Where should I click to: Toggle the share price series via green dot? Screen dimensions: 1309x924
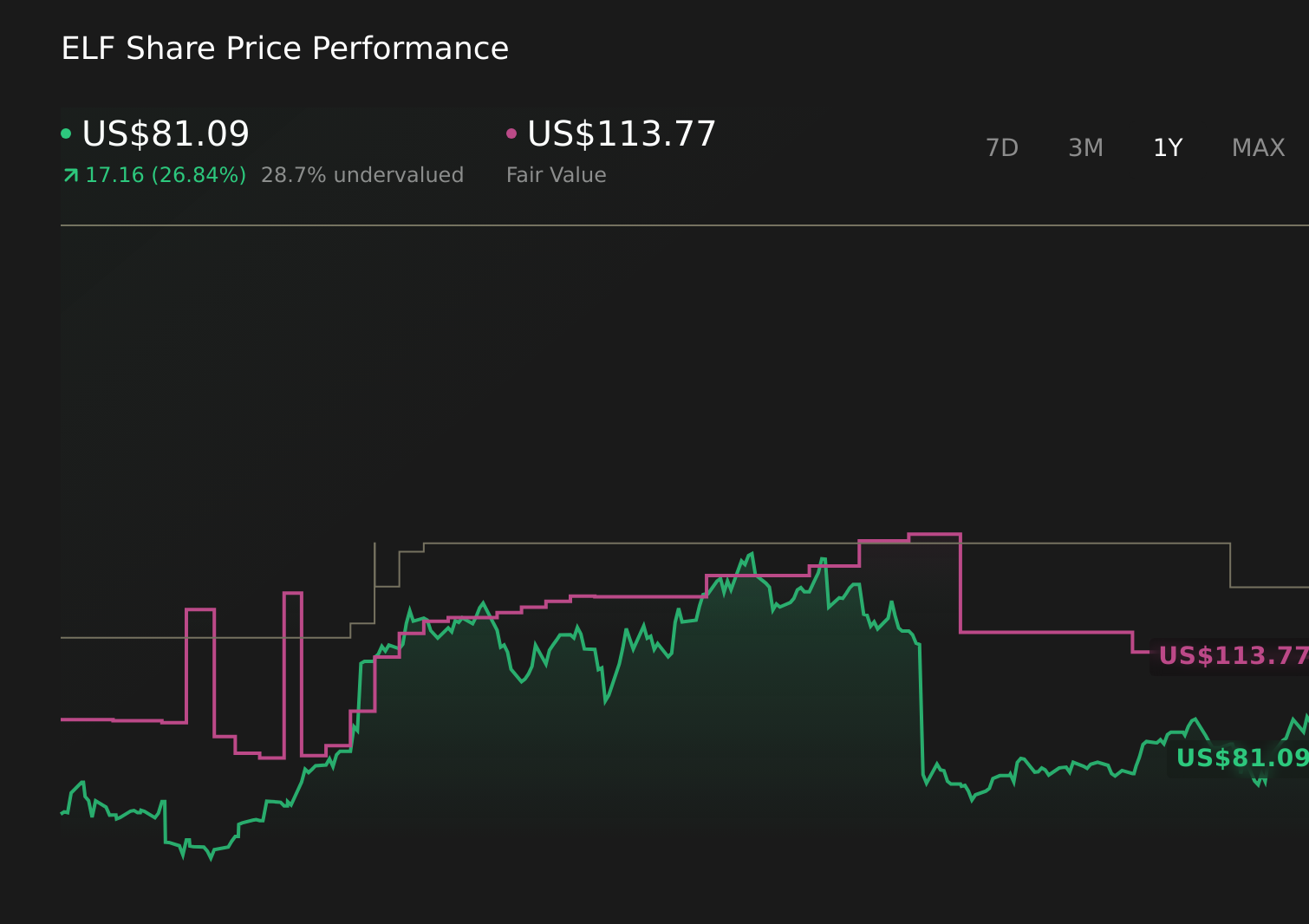67,133
